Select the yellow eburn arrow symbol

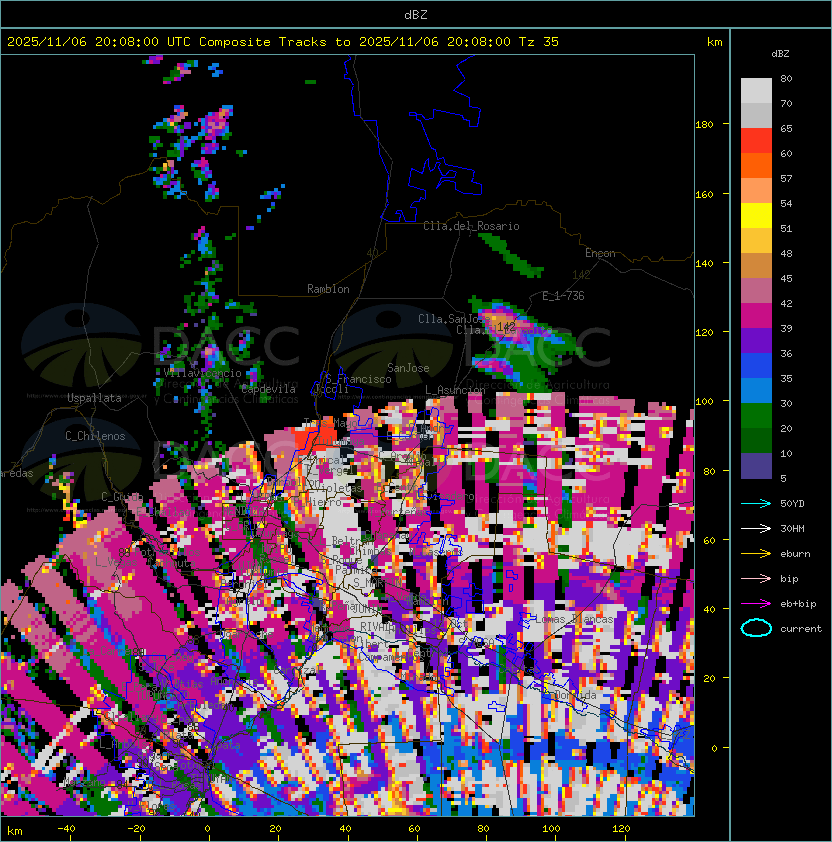756,553
